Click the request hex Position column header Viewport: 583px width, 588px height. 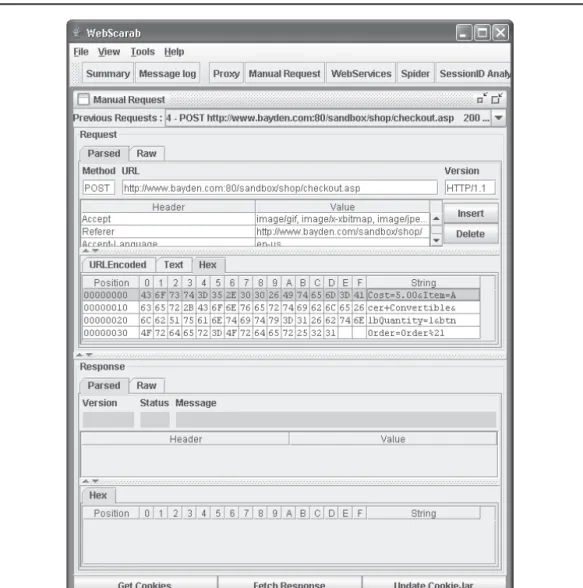(x=111, y=282)
